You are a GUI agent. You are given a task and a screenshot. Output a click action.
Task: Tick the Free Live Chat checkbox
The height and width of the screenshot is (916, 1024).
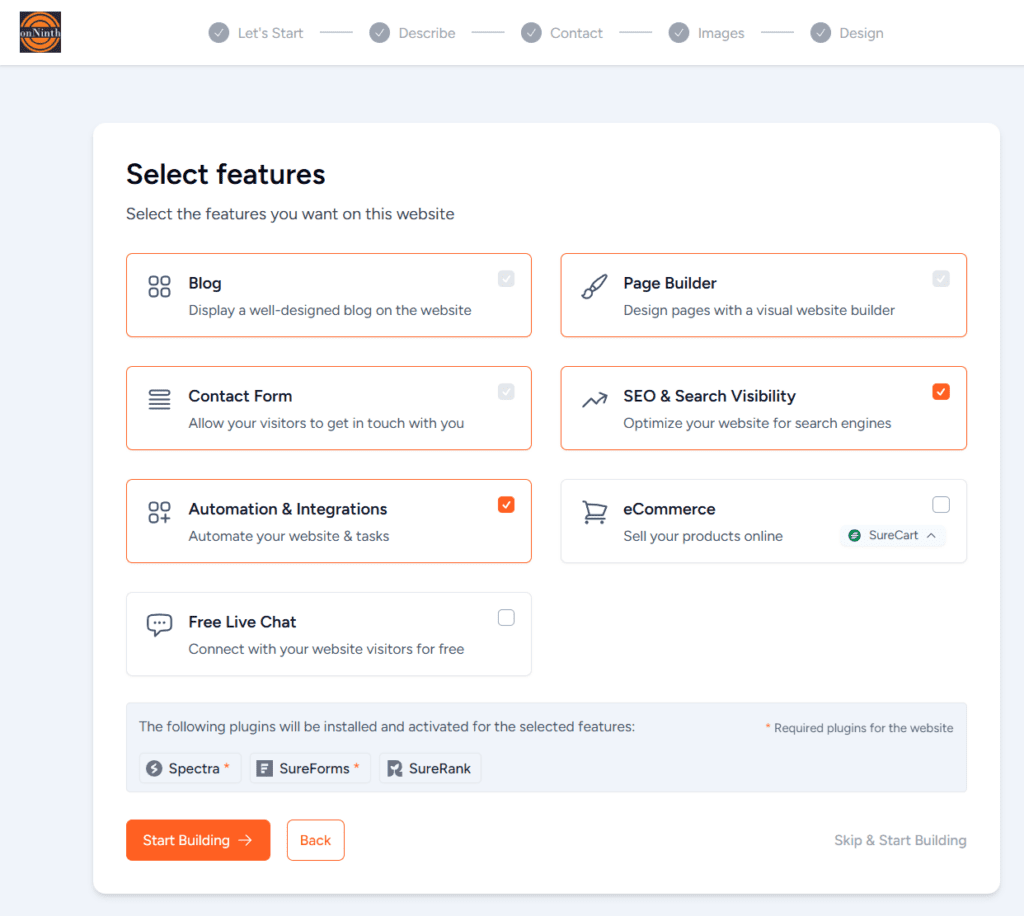pyautogui.click(x=506, y=618)
